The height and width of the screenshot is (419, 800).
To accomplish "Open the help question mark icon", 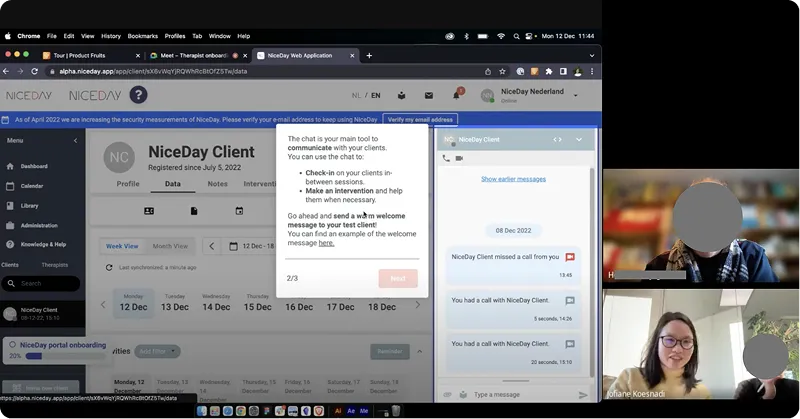I will click(x=138, y=95).
